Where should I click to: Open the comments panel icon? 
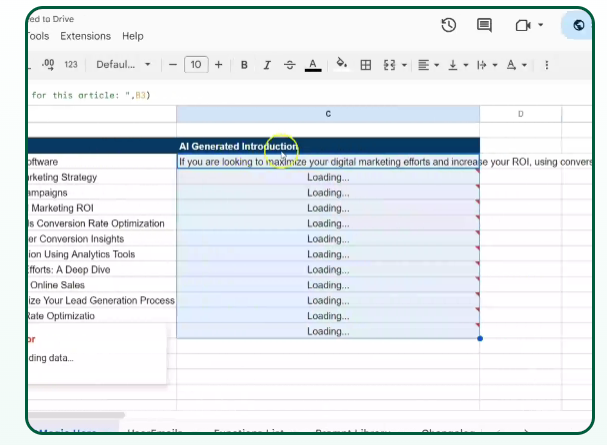[484, 25]
